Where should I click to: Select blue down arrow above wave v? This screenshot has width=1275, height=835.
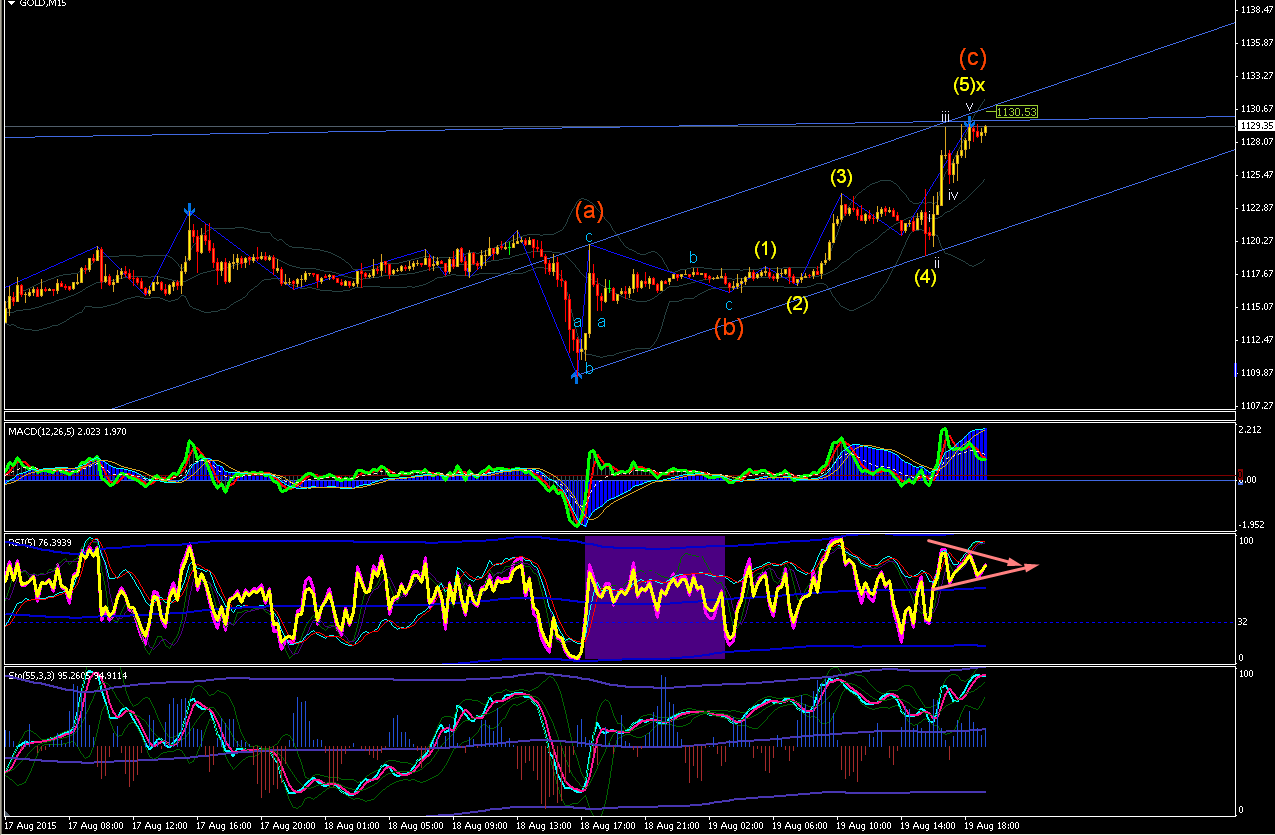(970, 123)
